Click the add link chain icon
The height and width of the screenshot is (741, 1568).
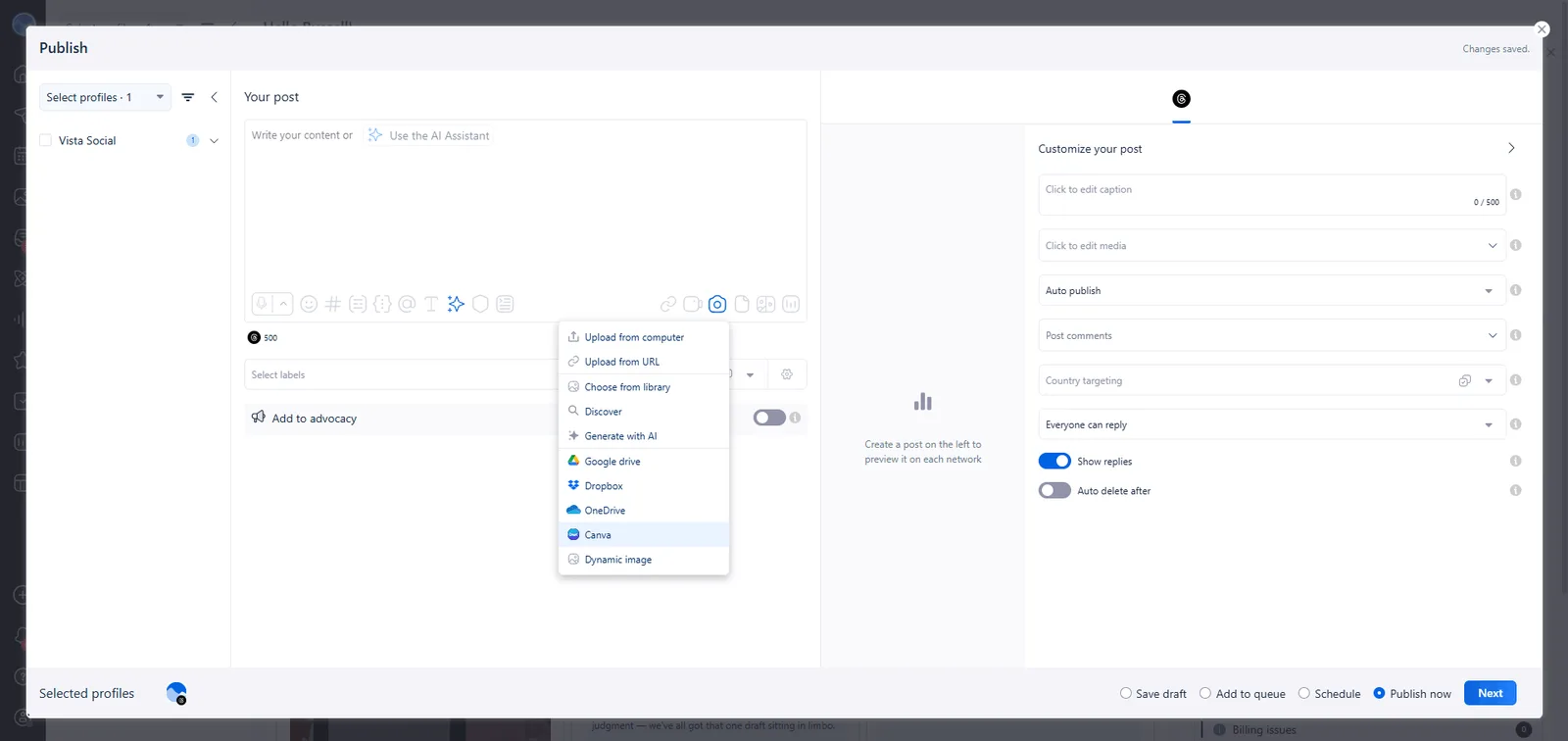(x=668, y=304)
